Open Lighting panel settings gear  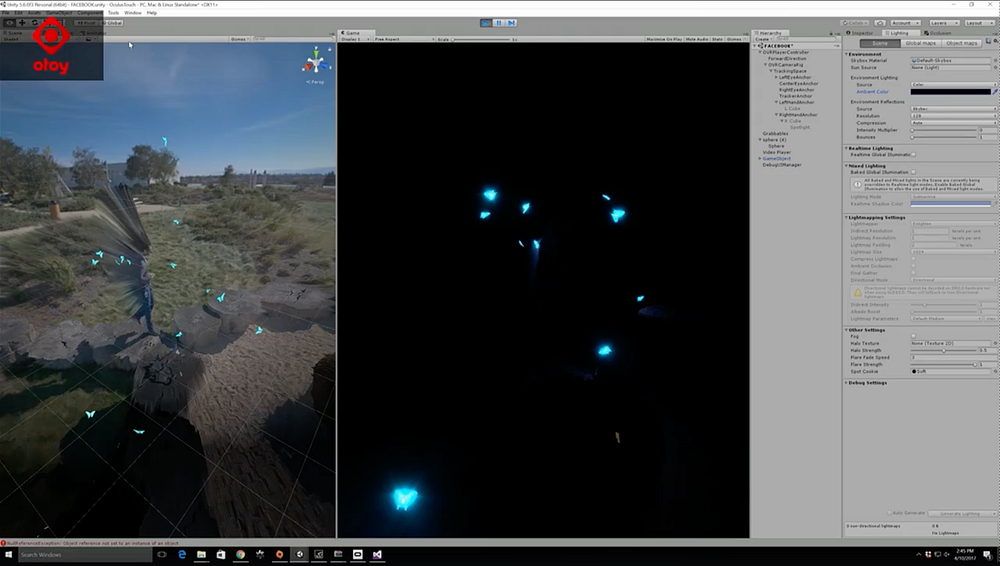pyautogui.click(x=997, y=40)
